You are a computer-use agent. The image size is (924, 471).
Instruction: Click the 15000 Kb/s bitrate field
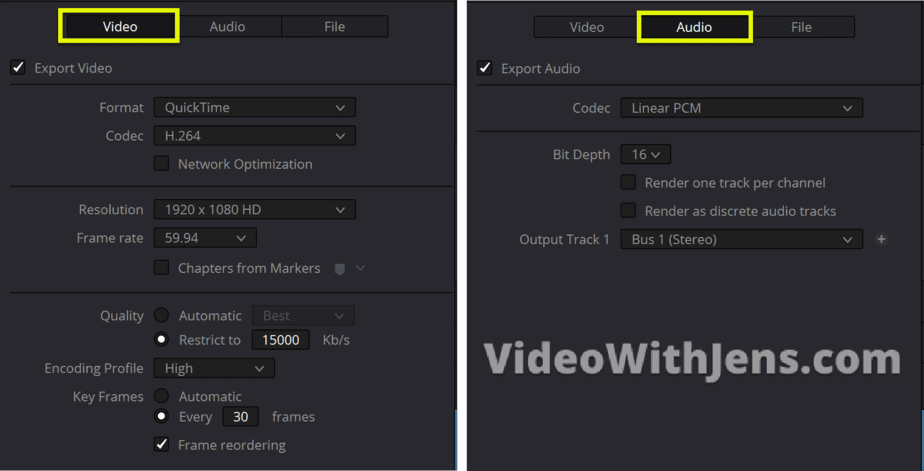point(280,340)
